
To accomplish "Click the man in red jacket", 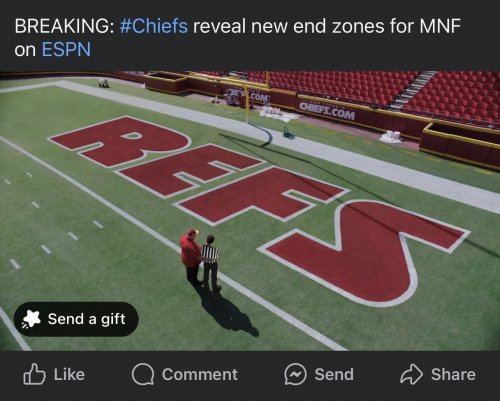I will [x=191, y=257].
